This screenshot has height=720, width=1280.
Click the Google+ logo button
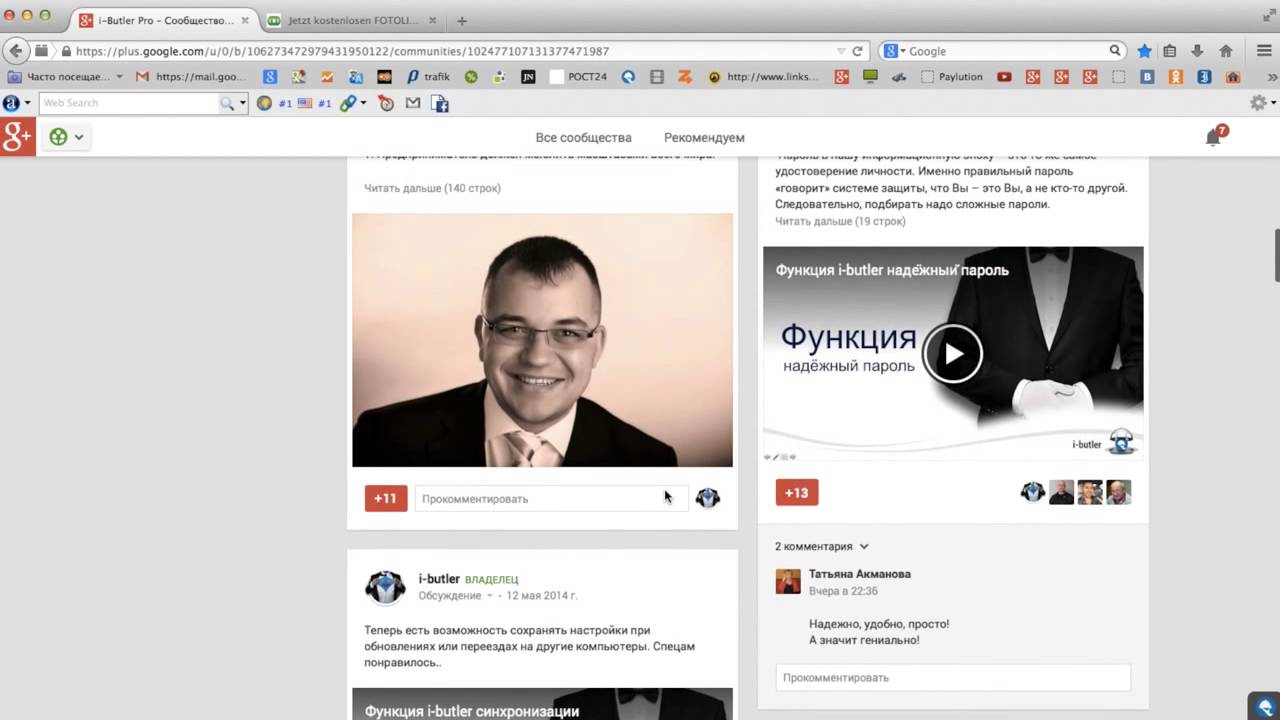click(18, 137)
